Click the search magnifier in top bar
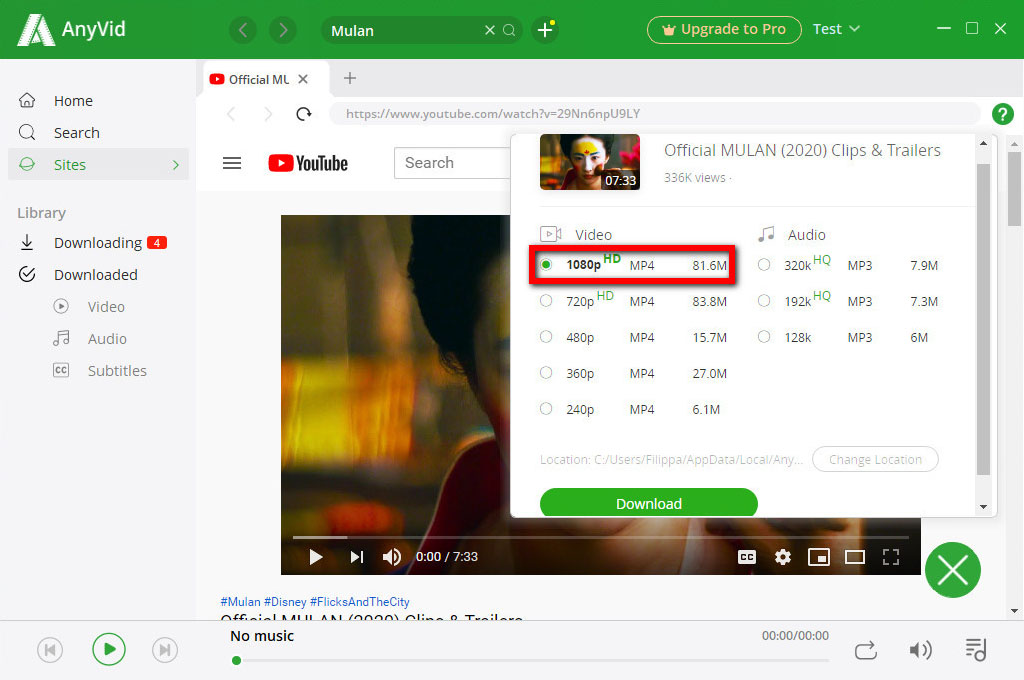 pyautogui.click(x=509, y=30)
